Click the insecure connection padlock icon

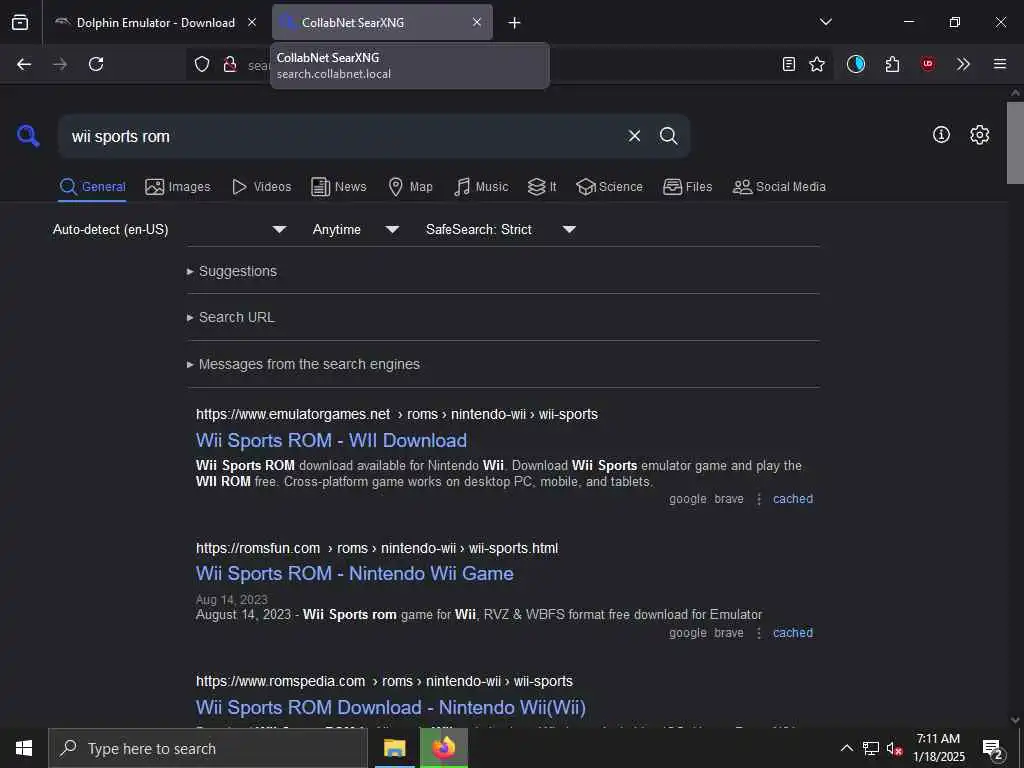(x=230, y=64)
